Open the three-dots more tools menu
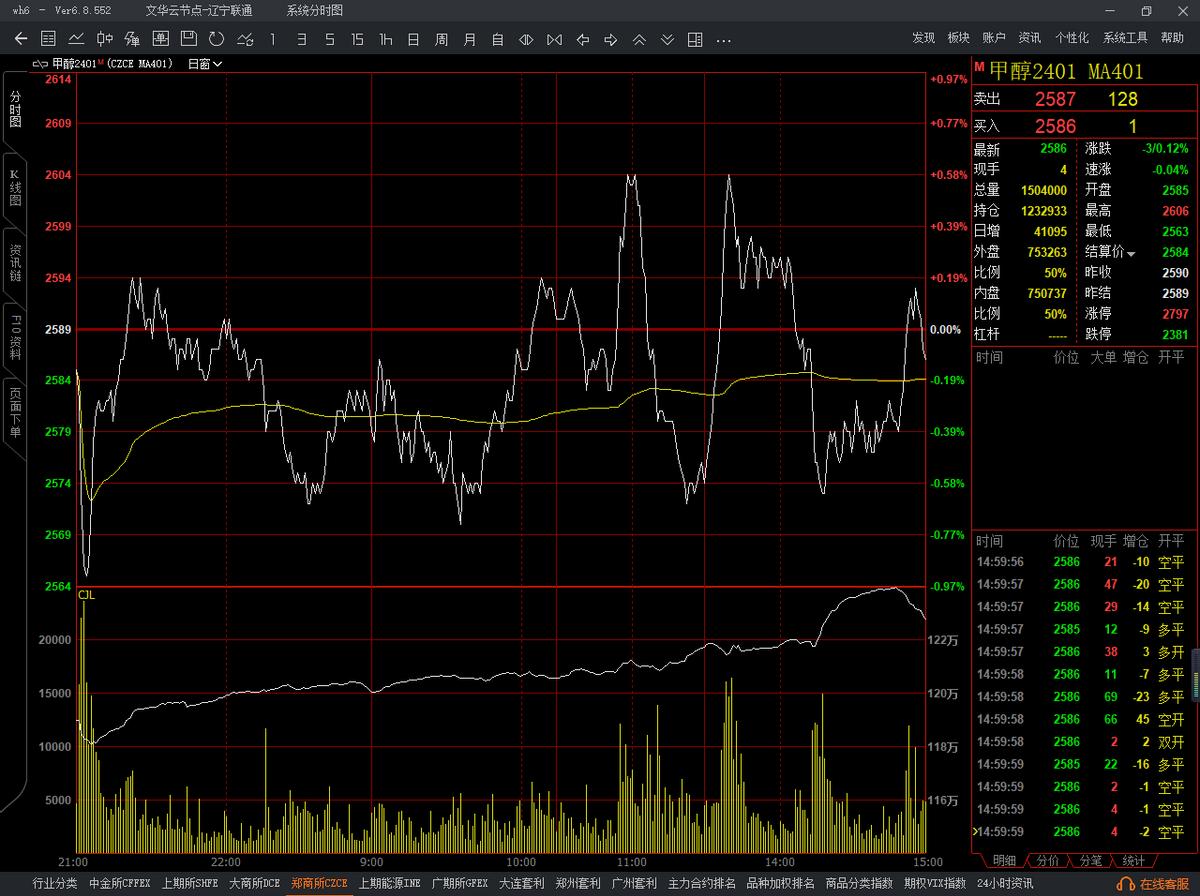Image resolution: width=1200 pixels, height=896 pixels. point(724,40)
